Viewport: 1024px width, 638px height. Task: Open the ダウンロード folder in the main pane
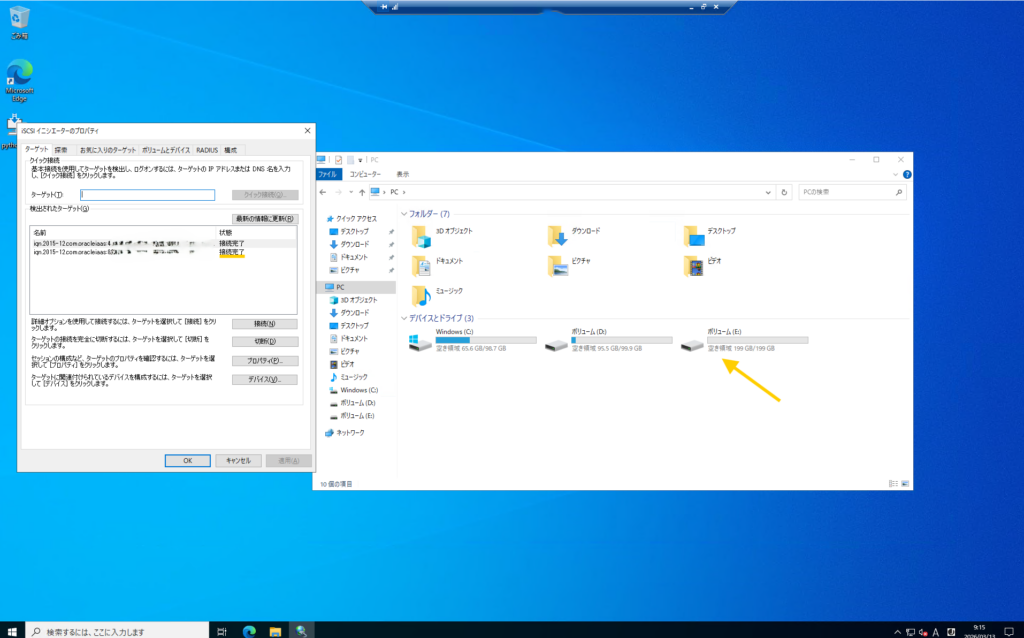[557, 235]
